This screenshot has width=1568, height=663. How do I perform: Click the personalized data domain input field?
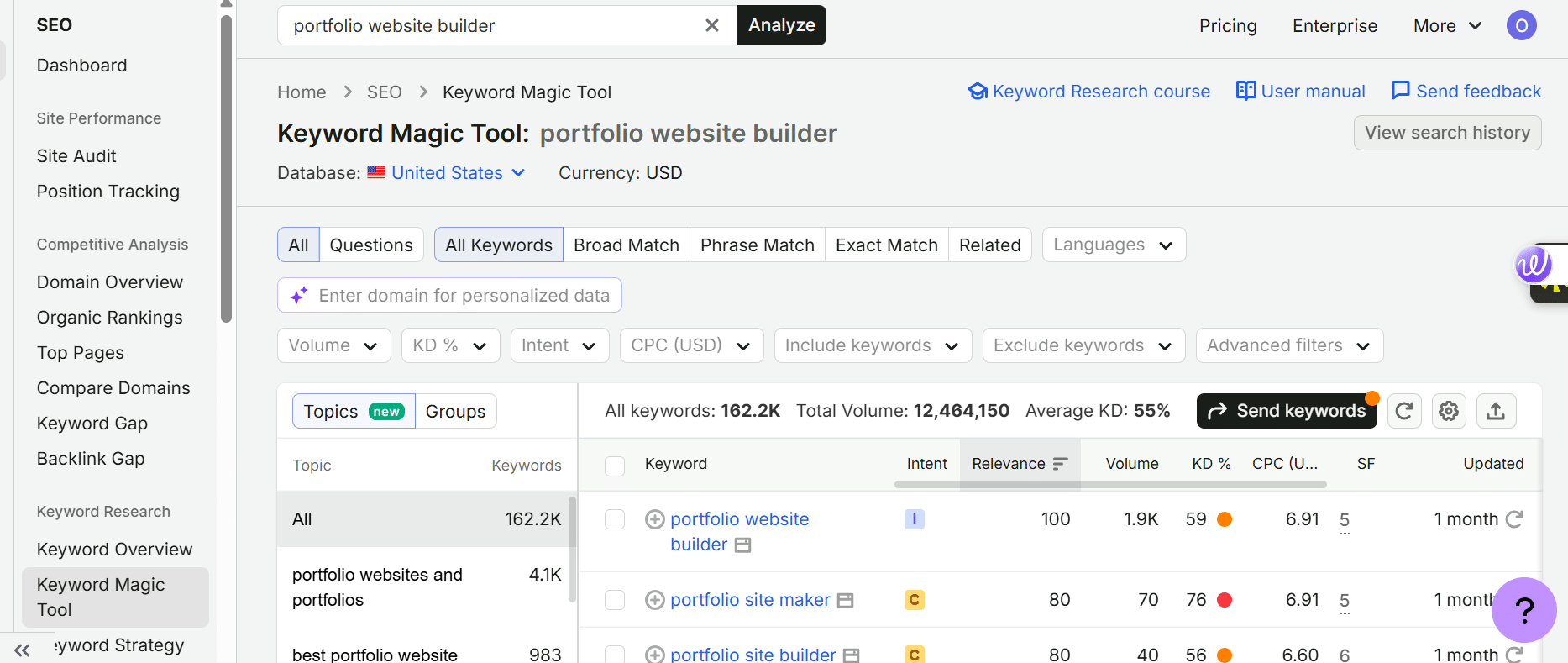(x=449, y=295)
